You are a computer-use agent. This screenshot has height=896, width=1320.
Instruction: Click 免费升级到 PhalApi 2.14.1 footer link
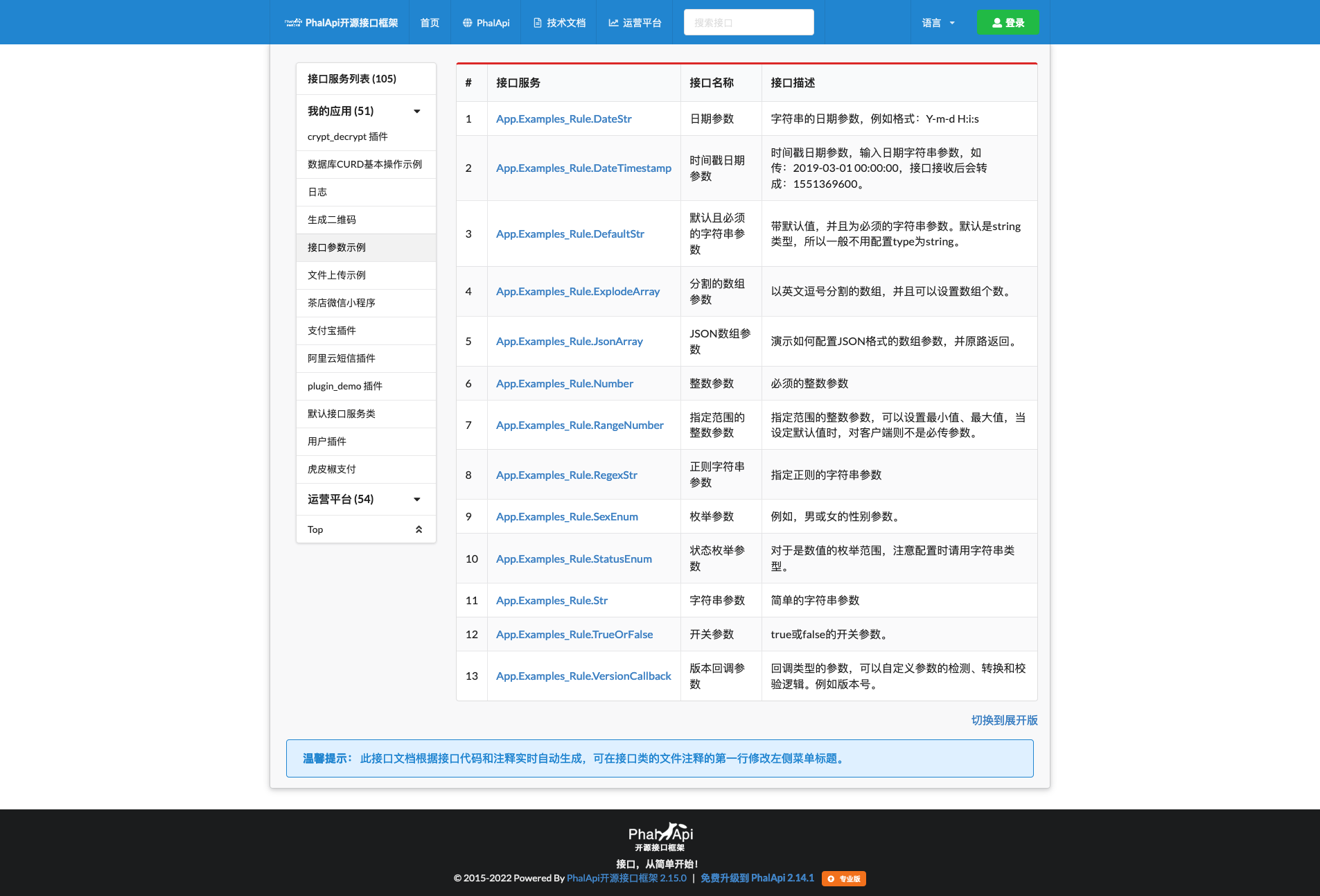click(x=757, y=878)
